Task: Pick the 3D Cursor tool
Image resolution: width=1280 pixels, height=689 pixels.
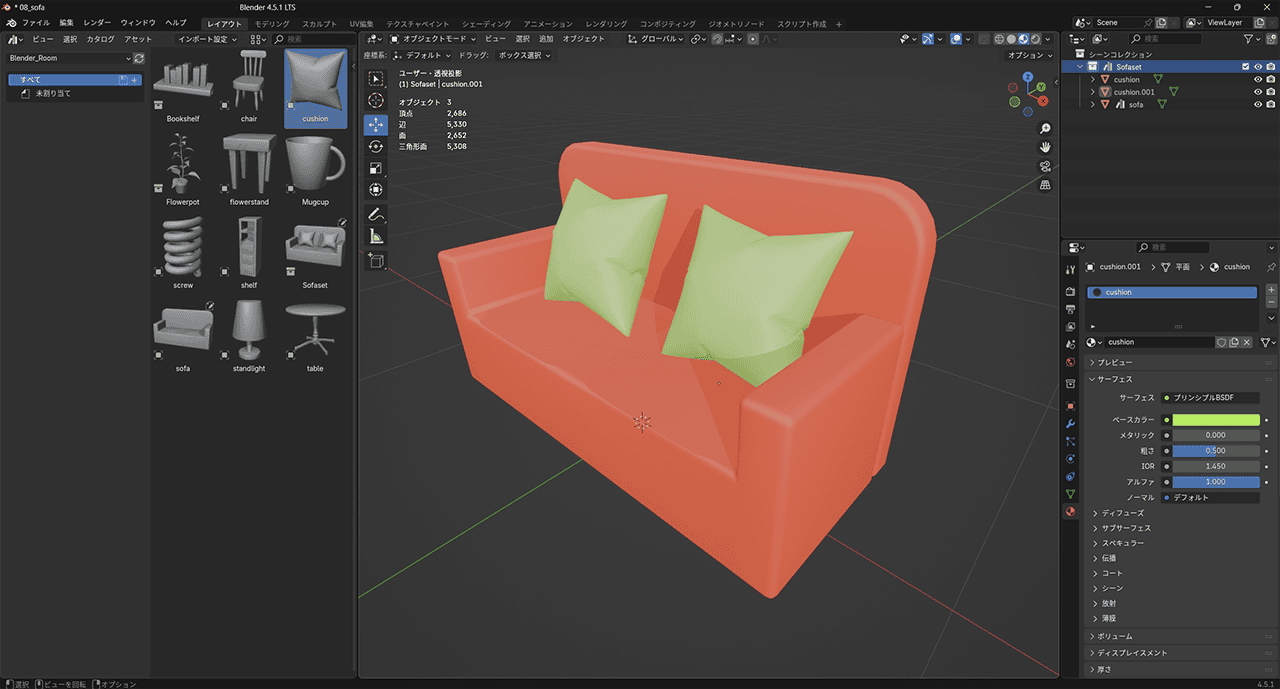Action: [x=376, y=100]
